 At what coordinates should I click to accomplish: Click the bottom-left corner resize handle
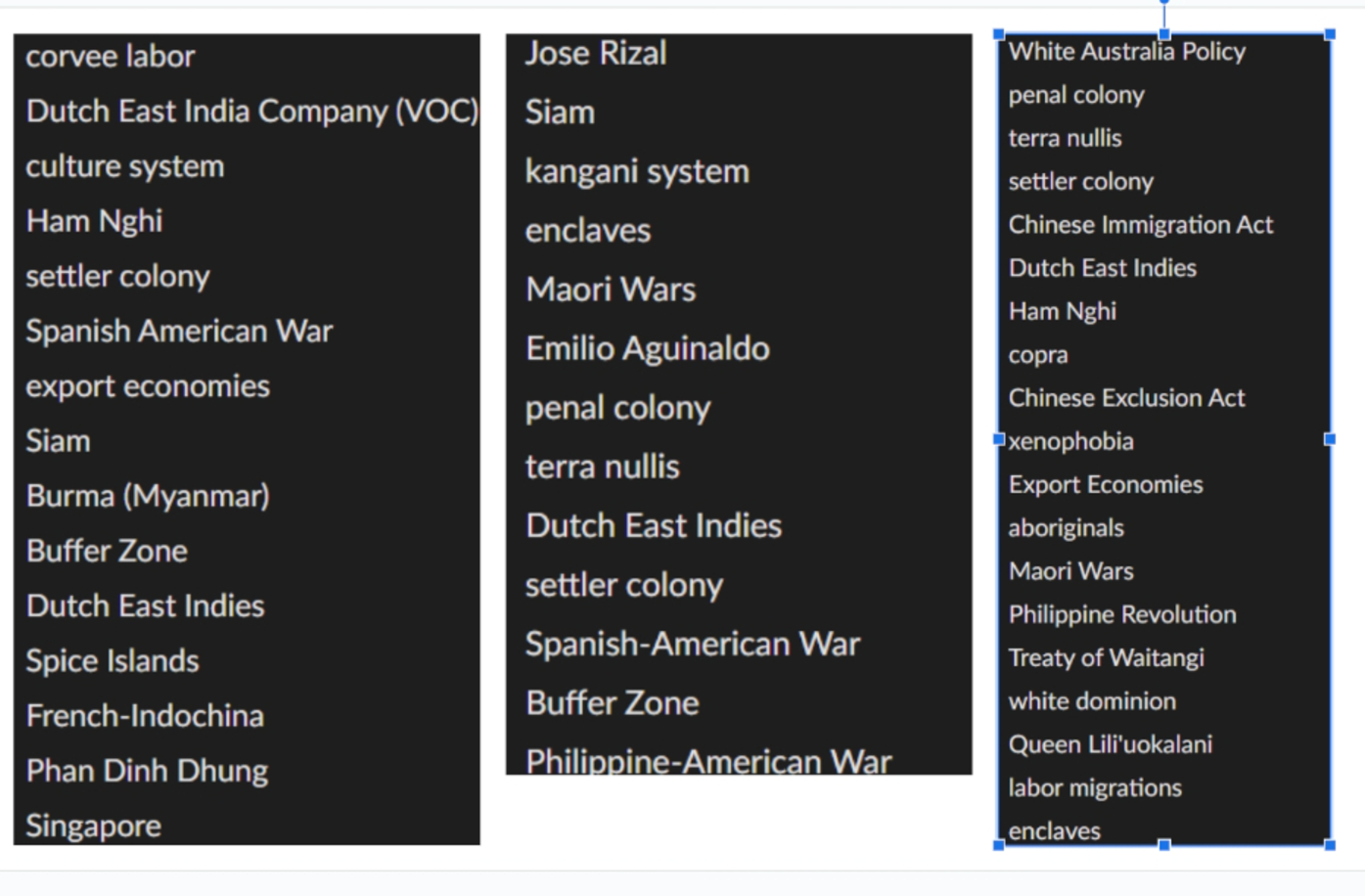(x=999, y=845)
